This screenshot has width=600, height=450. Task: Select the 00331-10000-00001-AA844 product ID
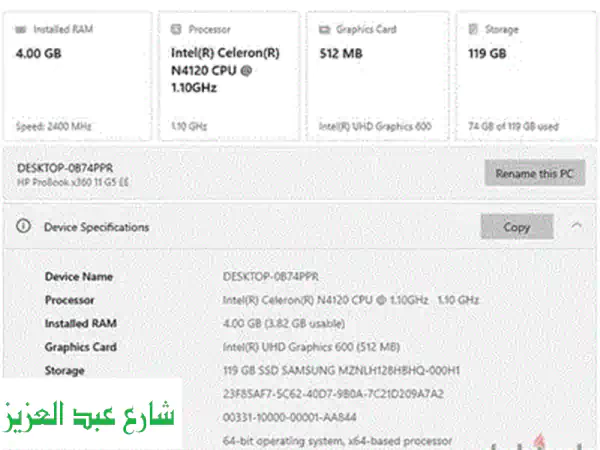(x=290, y=417)
